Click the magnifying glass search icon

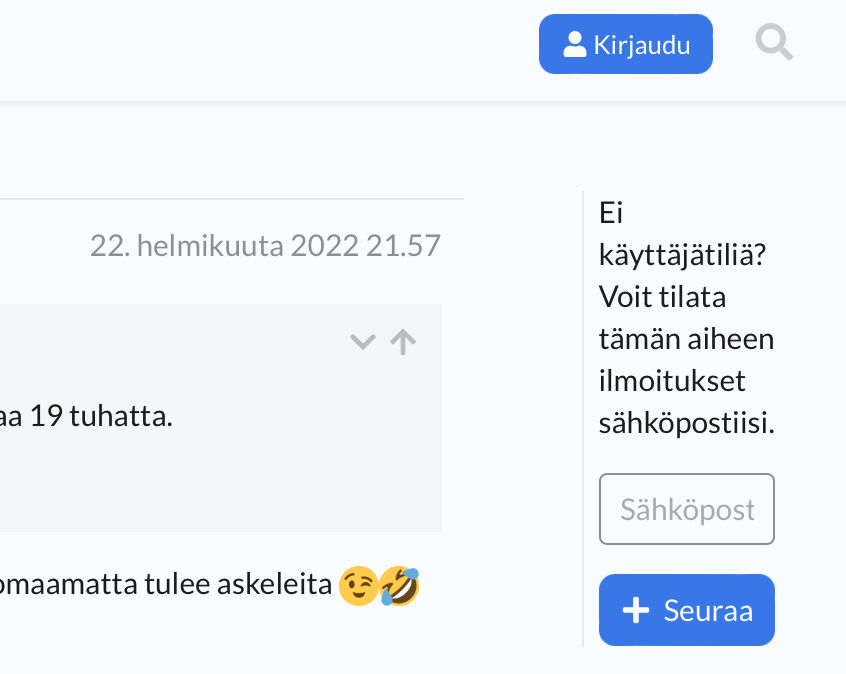click(774, 43)
